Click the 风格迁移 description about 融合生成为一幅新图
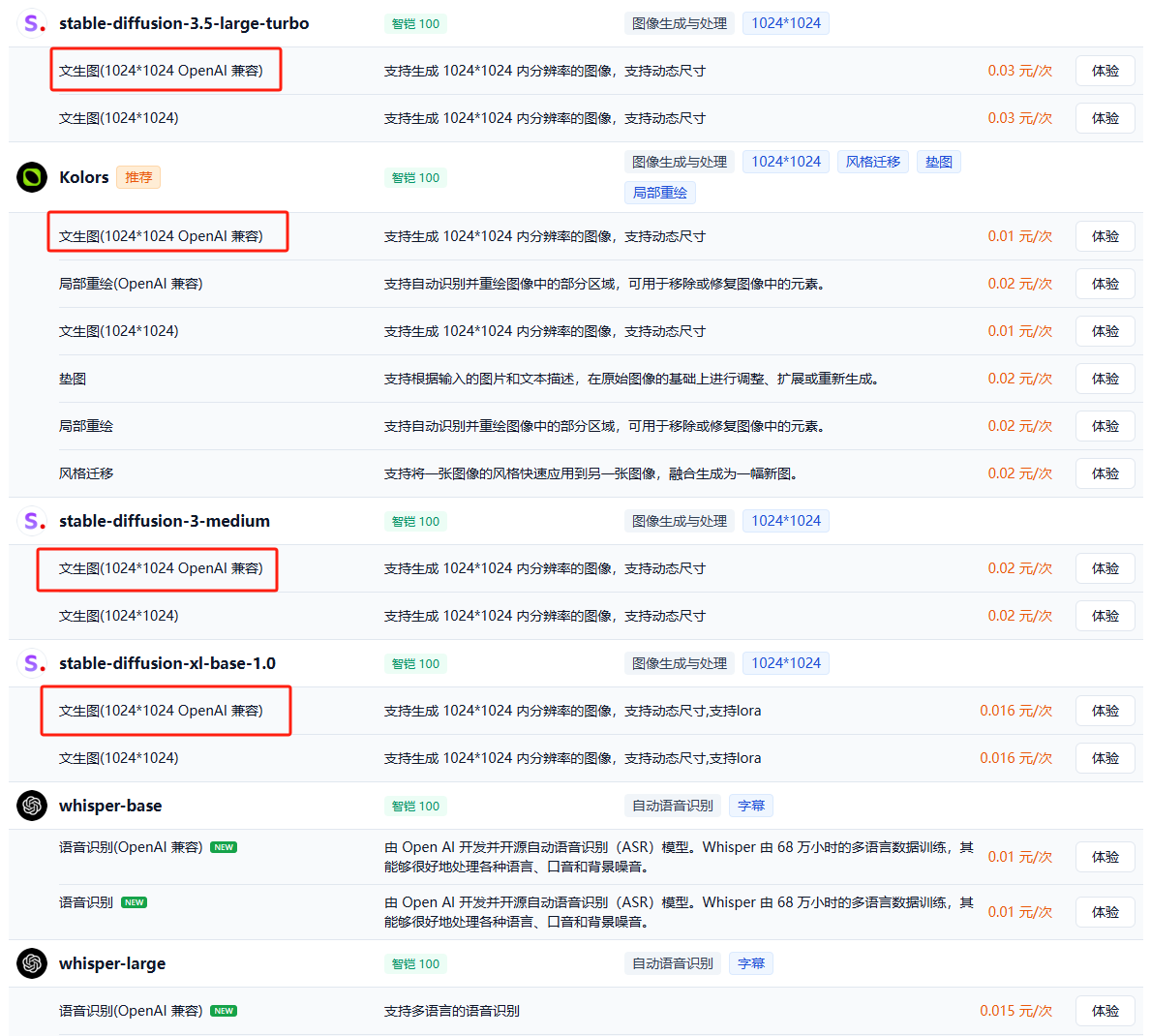This screenshot has height=1036, width=1151. 591,473
